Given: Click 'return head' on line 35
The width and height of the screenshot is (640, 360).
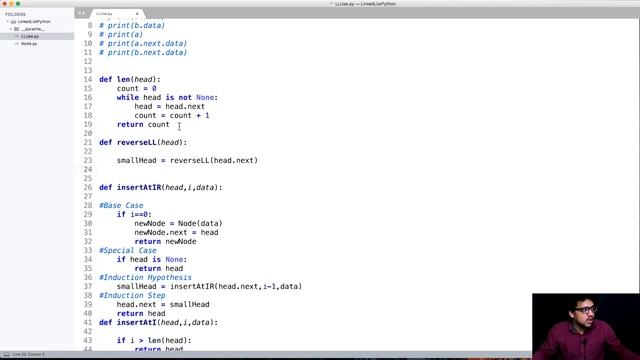Looking at the screenshot, I should (x=158, y=268).
